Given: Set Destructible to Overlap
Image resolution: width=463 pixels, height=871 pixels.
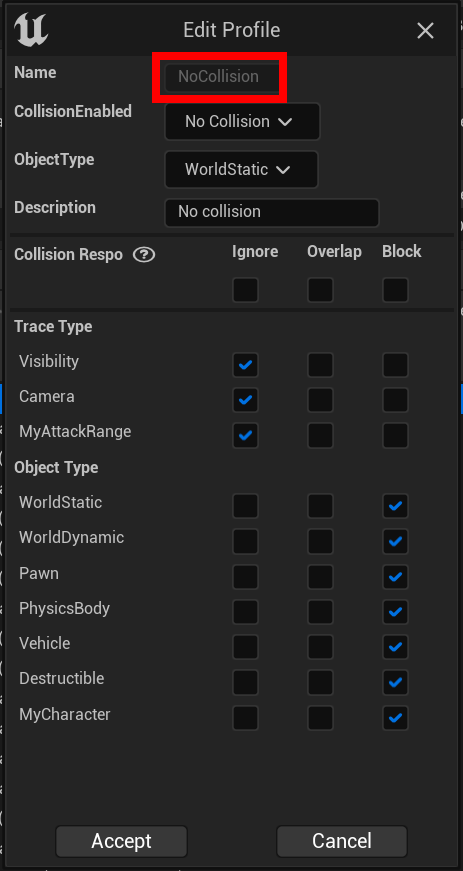Looking at the screenshot, I should (x=320, y=683).
